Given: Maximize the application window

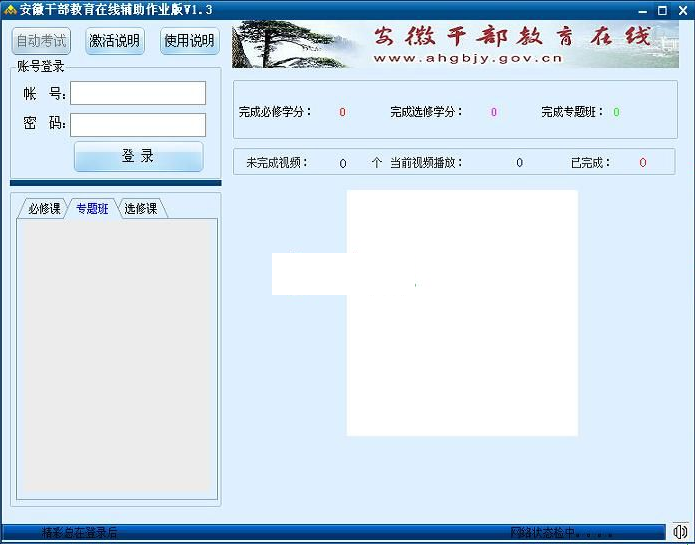Looking at the screenshot, I should coord(662,10).
